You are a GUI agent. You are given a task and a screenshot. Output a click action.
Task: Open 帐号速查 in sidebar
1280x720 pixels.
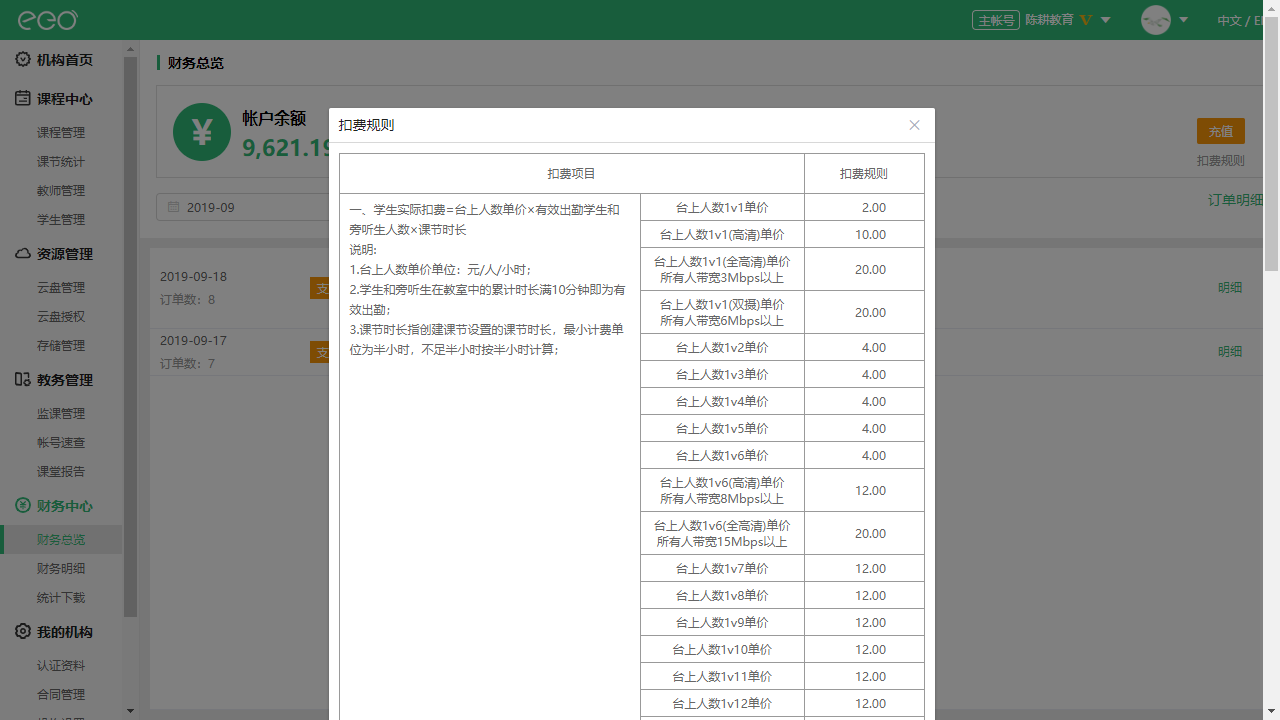[61, 442]
